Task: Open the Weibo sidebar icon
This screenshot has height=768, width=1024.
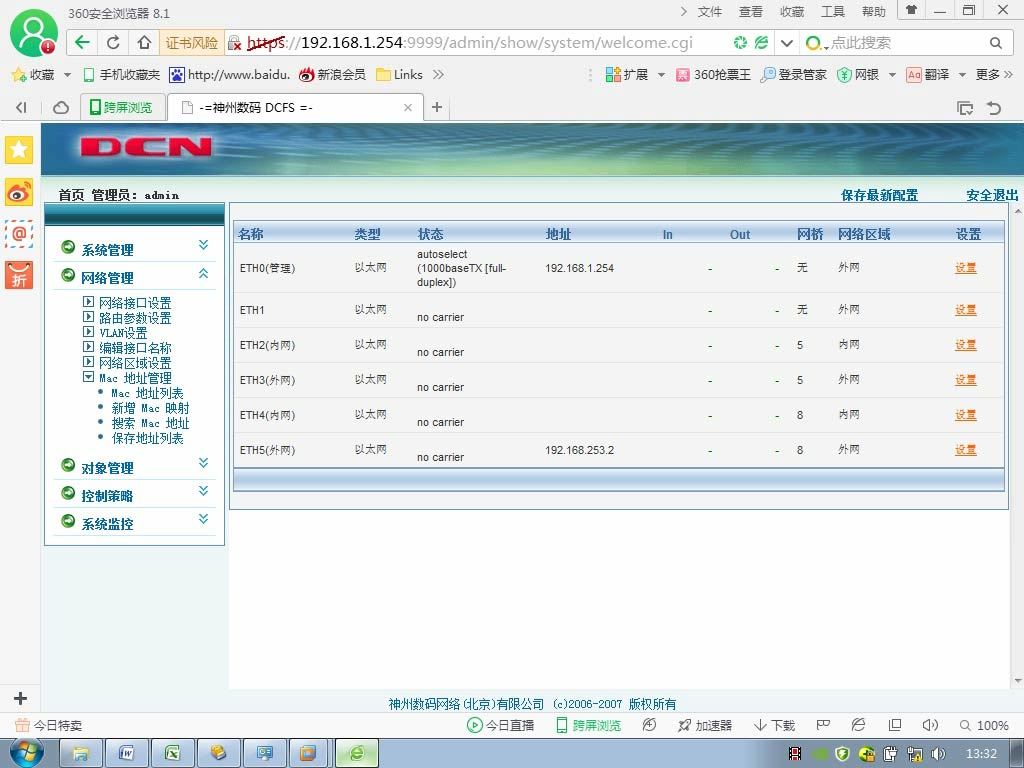Action: click(x=19, y=193)
